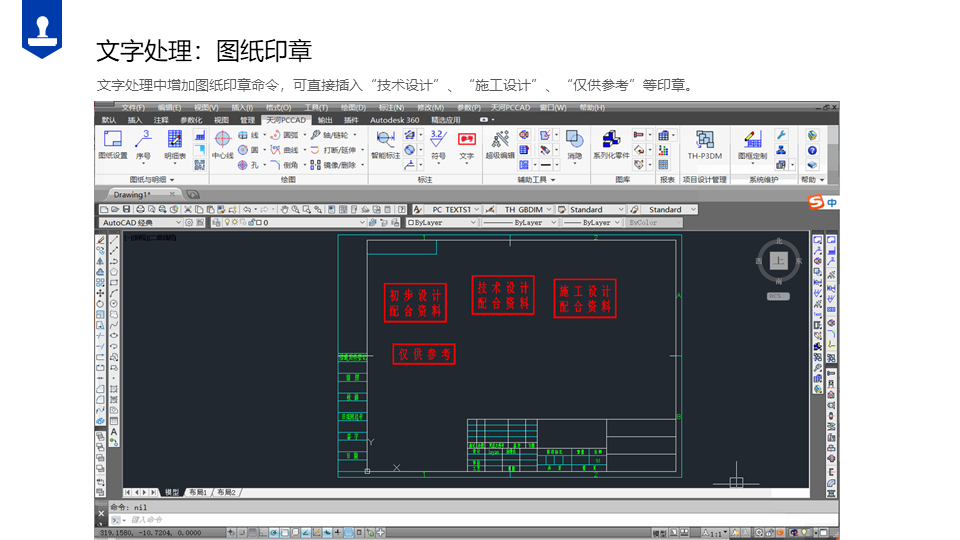This screenshot has height=540, width=960.
Task: Click the 初步设计配合资料 stamp
Action: 415,302
